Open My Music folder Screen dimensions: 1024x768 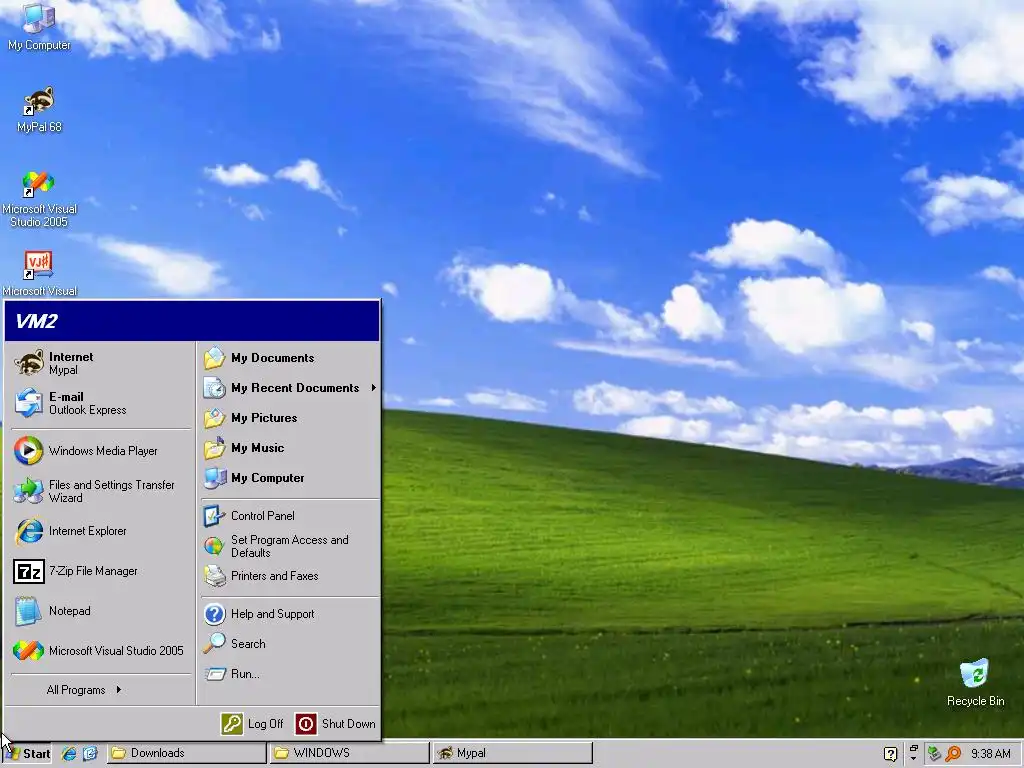(x=290, y=448)
